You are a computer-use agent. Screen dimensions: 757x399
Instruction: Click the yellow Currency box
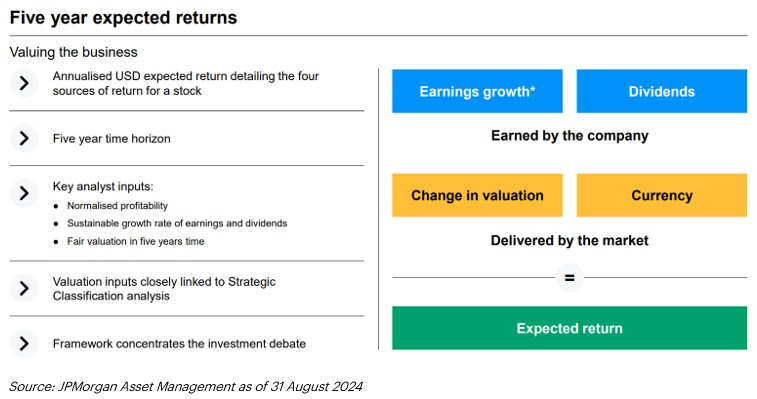(661, 195)
